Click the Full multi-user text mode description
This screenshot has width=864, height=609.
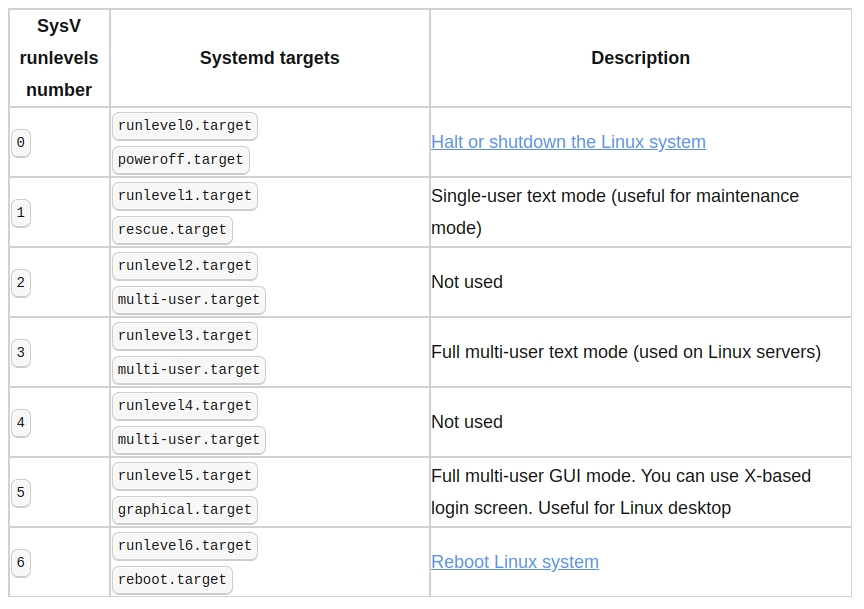point(626,352)
